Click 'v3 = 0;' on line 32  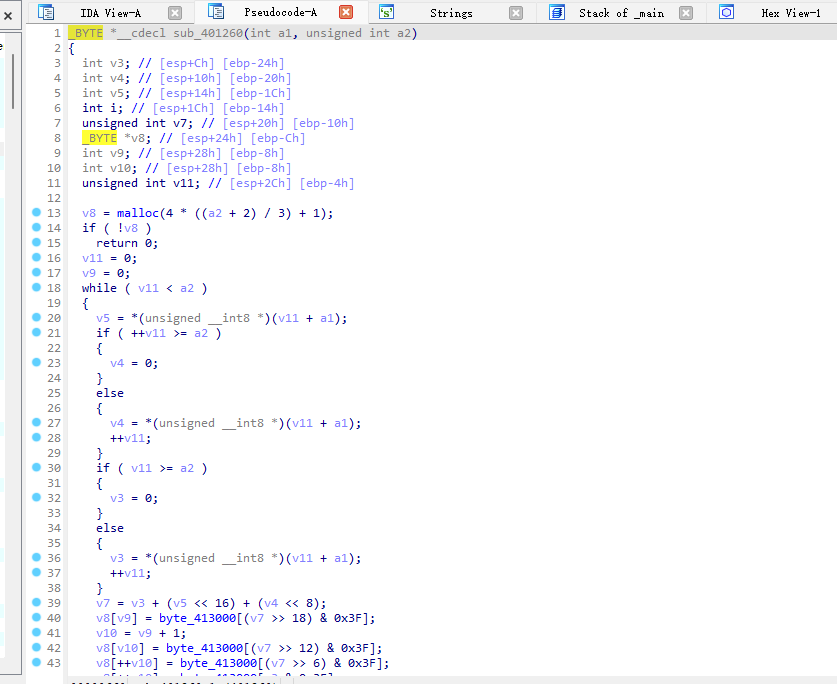pos(134,498)
